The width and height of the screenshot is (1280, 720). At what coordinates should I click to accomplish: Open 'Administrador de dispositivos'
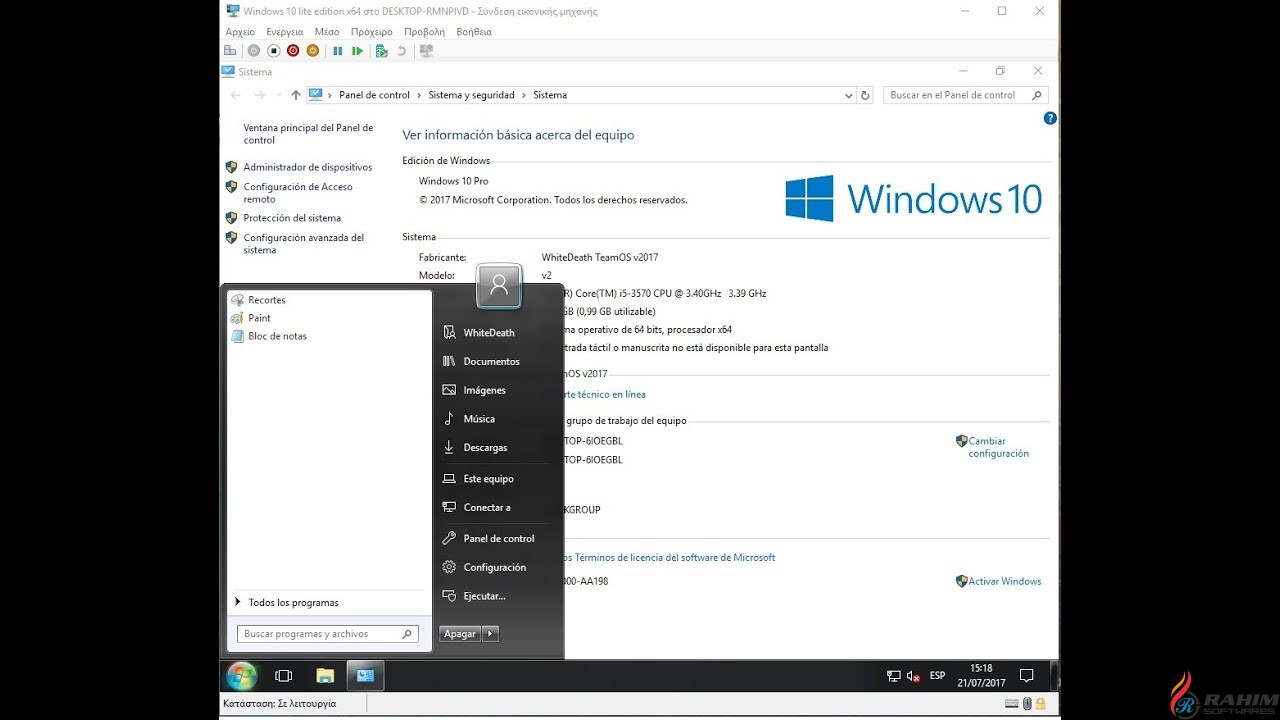pyautogui.click(x=307, y=167)
